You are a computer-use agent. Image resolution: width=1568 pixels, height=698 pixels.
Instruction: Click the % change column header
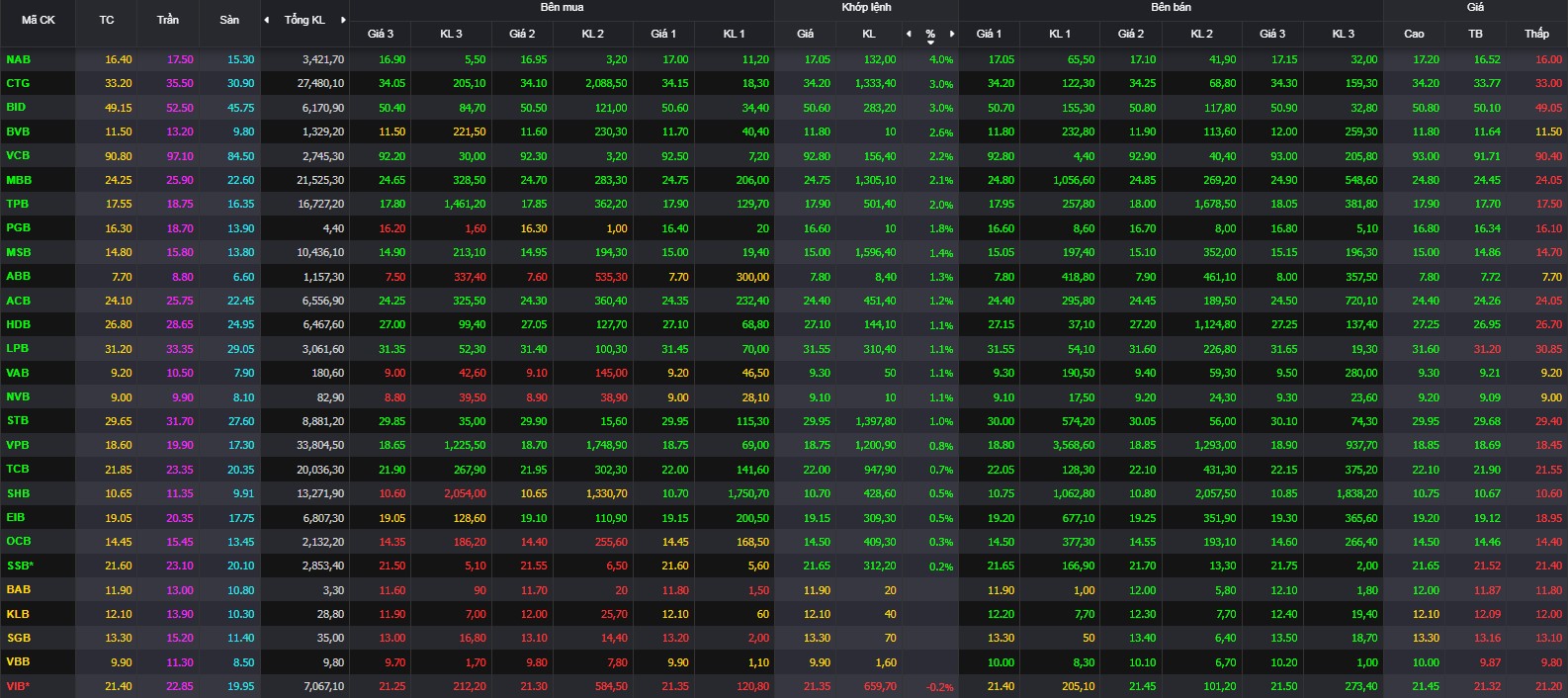pyautogui.click(x=930, y=34)
